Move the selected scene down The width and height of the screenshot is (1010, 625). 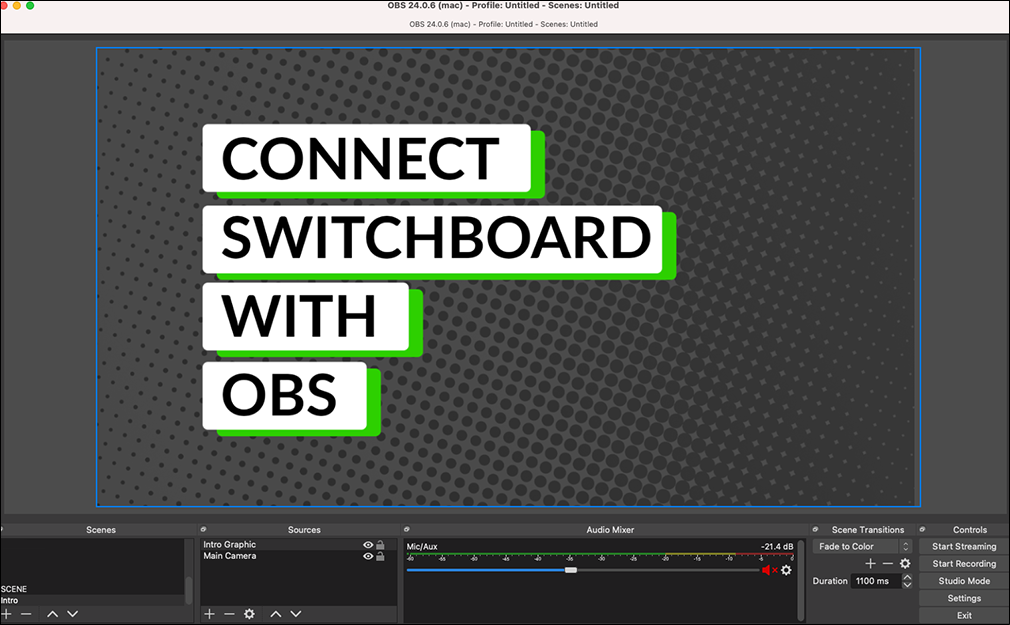point(73,614)
